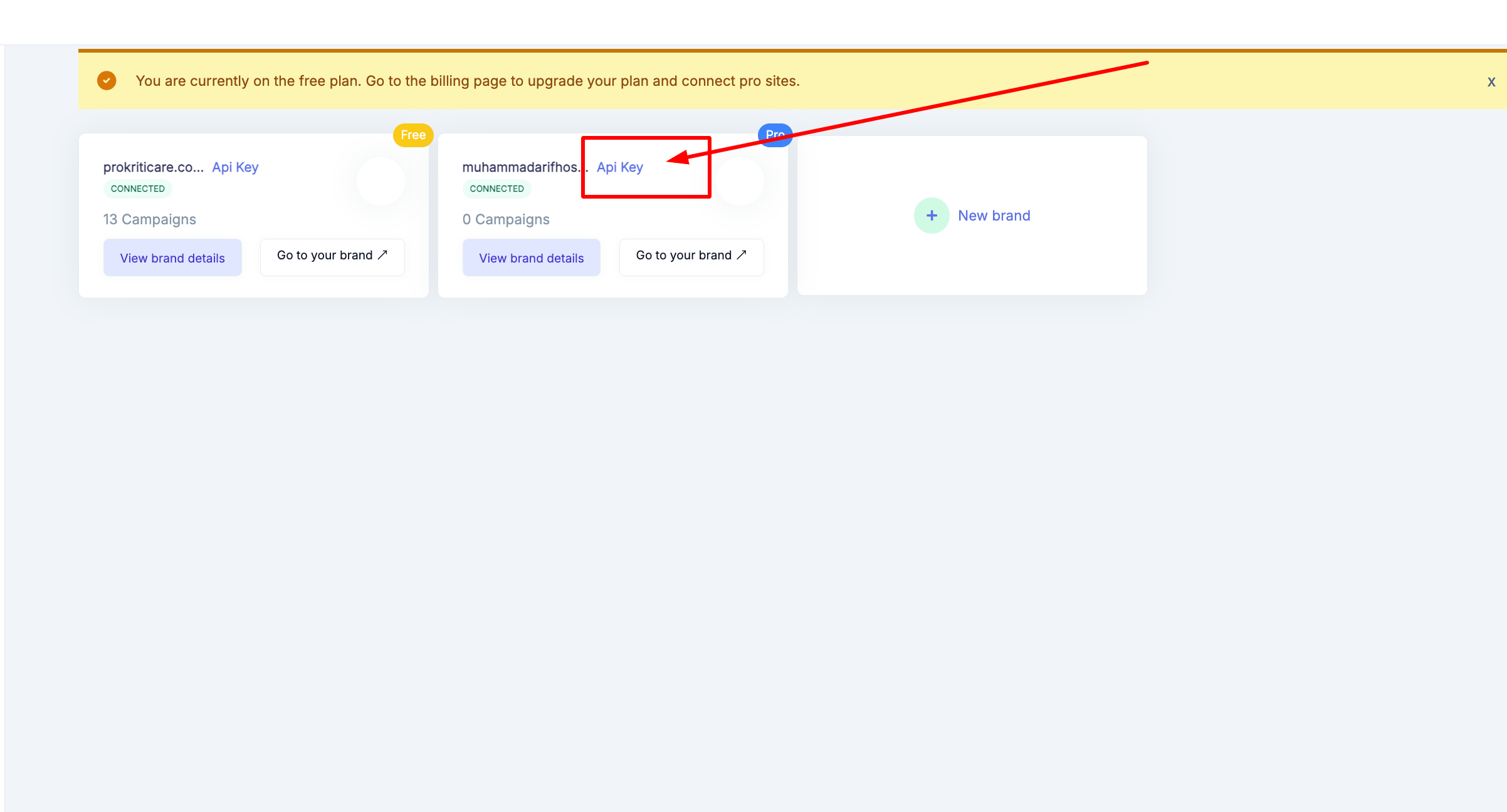Dismiss the free plan banner with X
The height and width of the screenshot is (812, 1507).
point(1491,81)
